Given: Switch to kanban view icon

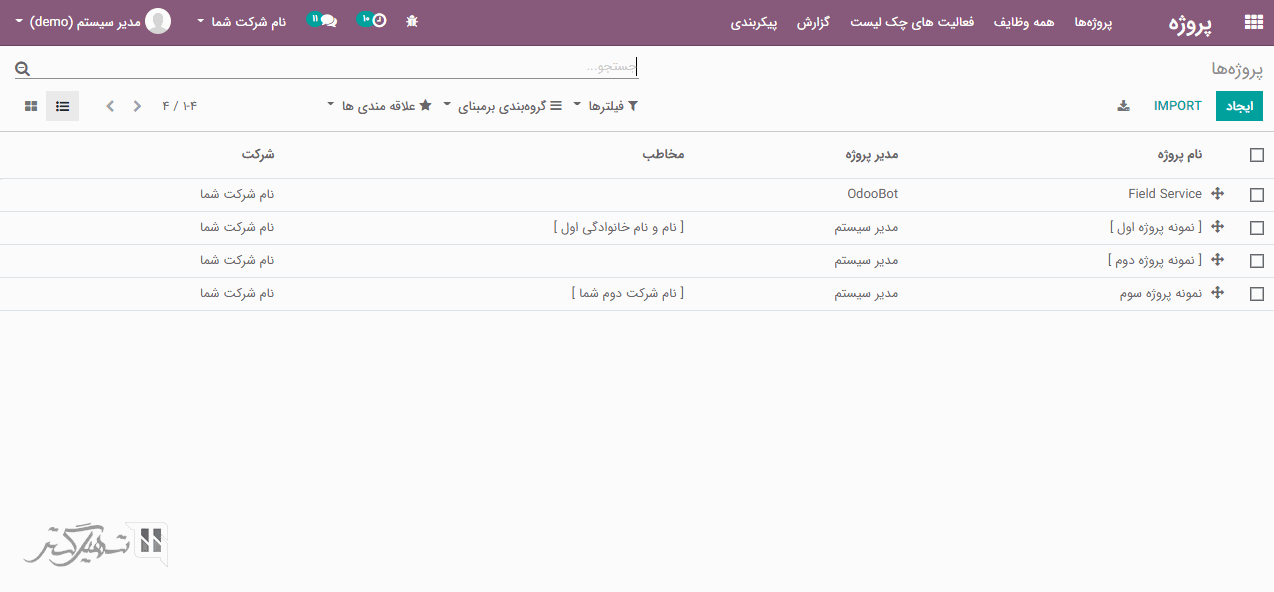Looking at the screenshot, I should [31, 106].
